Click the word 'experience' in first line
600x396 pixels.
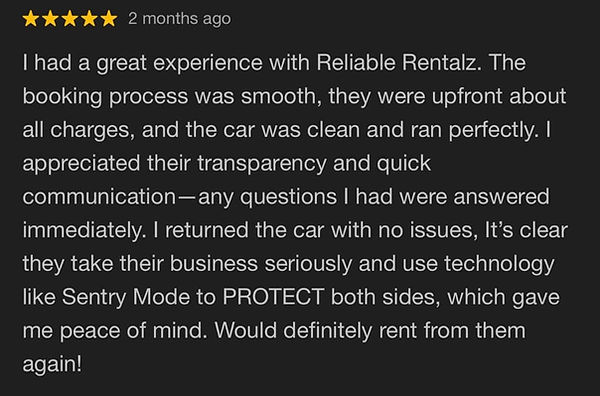click(208, 64)
